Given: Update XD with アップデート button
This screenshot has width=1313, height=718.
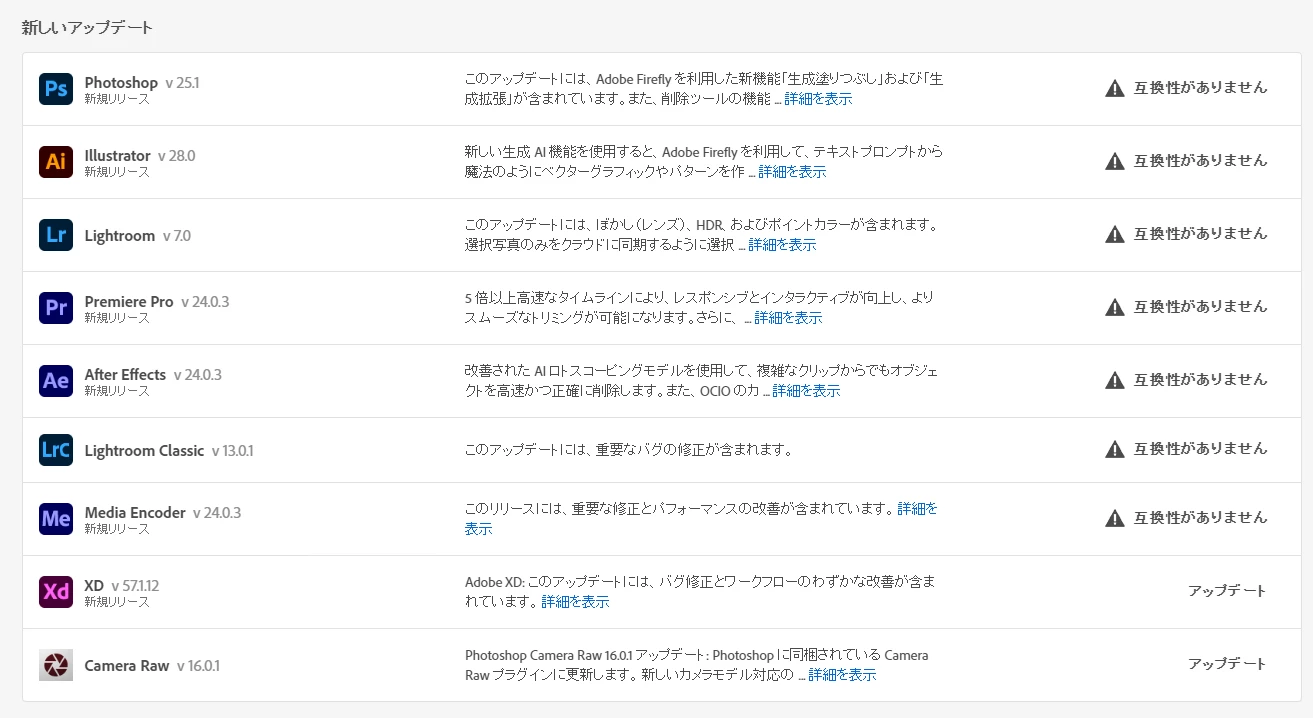Looking at the screenshot, I should (1227, 591).
